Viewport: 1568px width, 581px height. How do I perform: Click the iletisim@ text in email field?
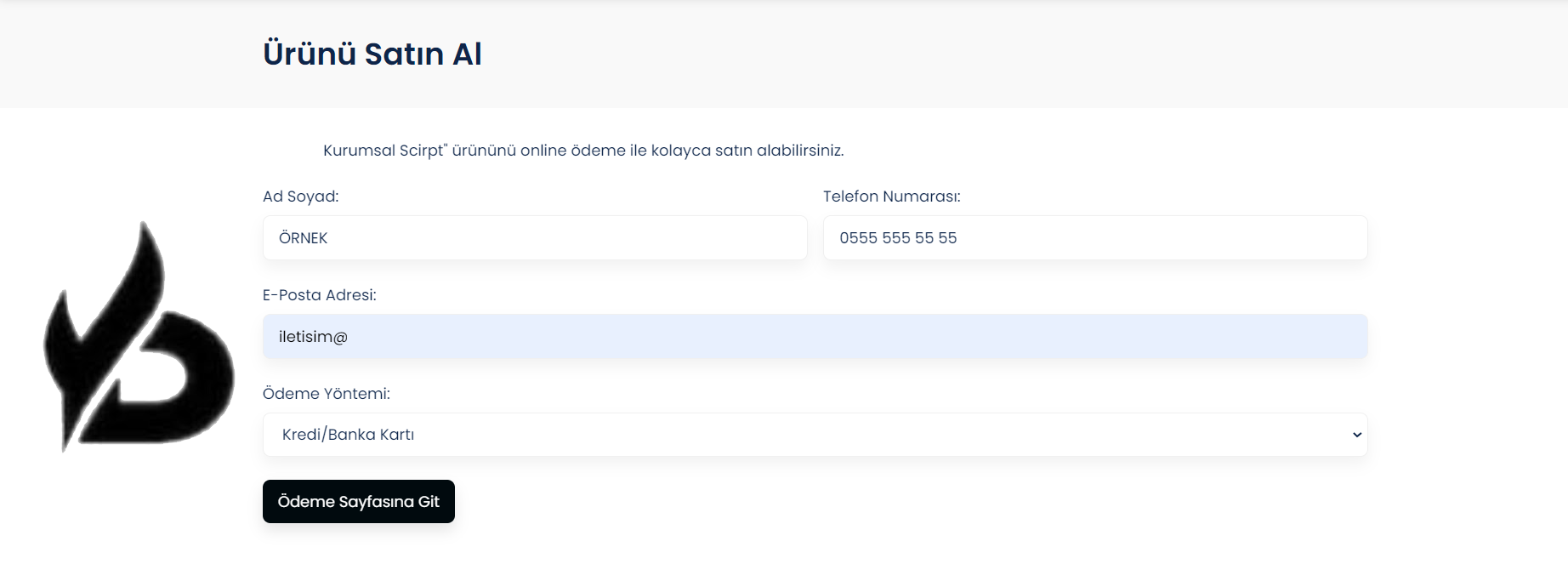point(313,337)
